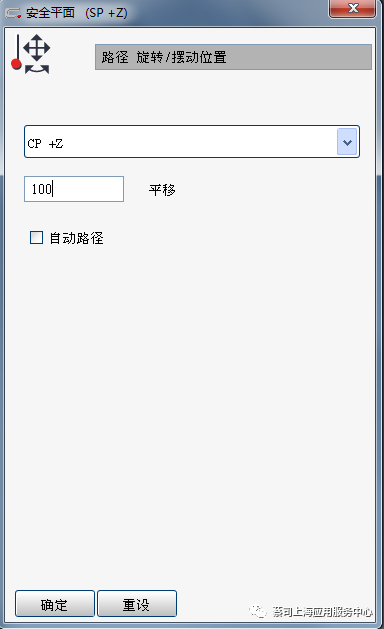This screenshot has height=629, width=384.
Task: Confirm with the 确定 button
Action: (x=55, y=603)
